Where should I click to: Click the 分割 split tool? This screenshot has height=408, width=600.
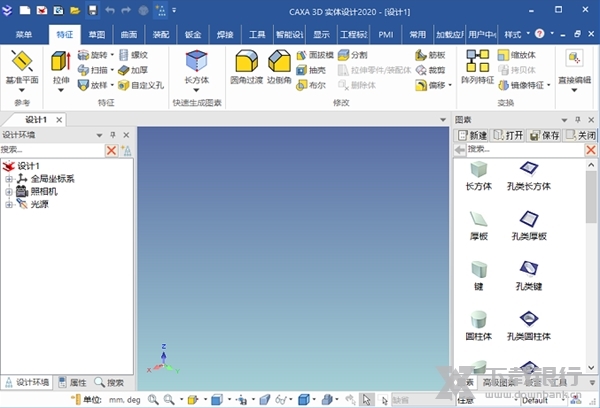click(x=353, y=55)
